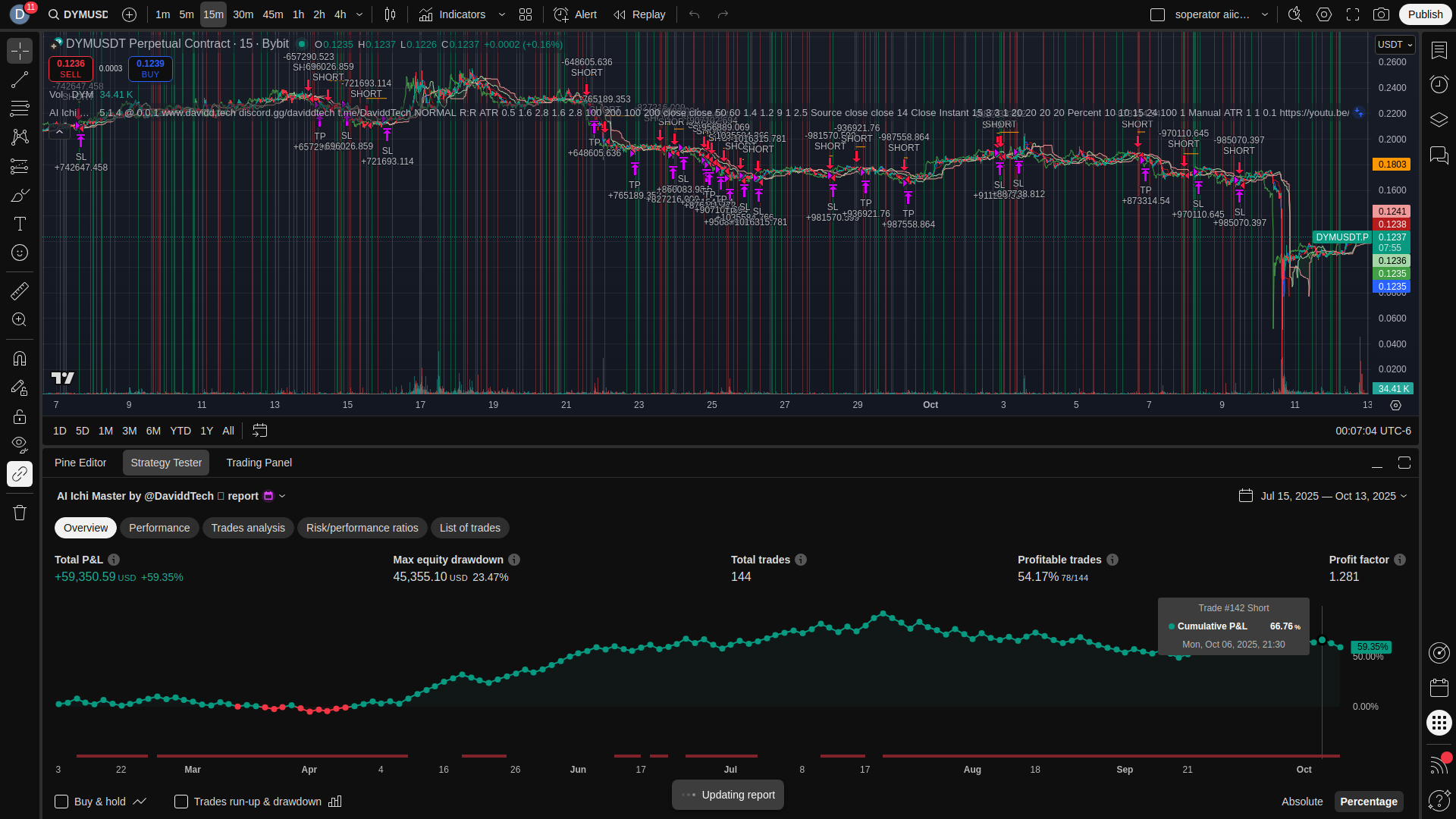This screenshot has height=819, width=1456.
Task: Enable Trades run-up & drawdown checkbox
Action: (x=181, y=802)
